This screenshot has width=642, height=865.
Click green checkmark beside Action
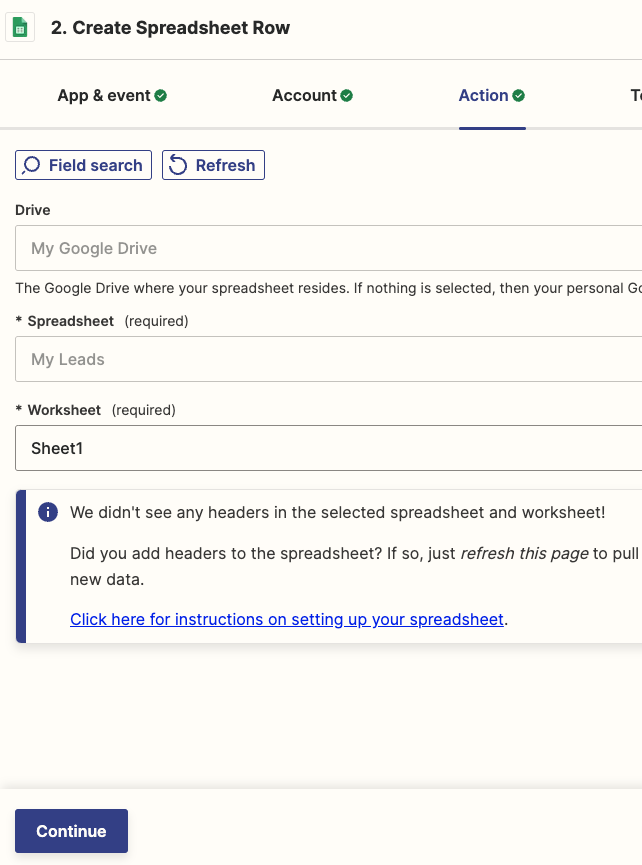tap(518, 95)
